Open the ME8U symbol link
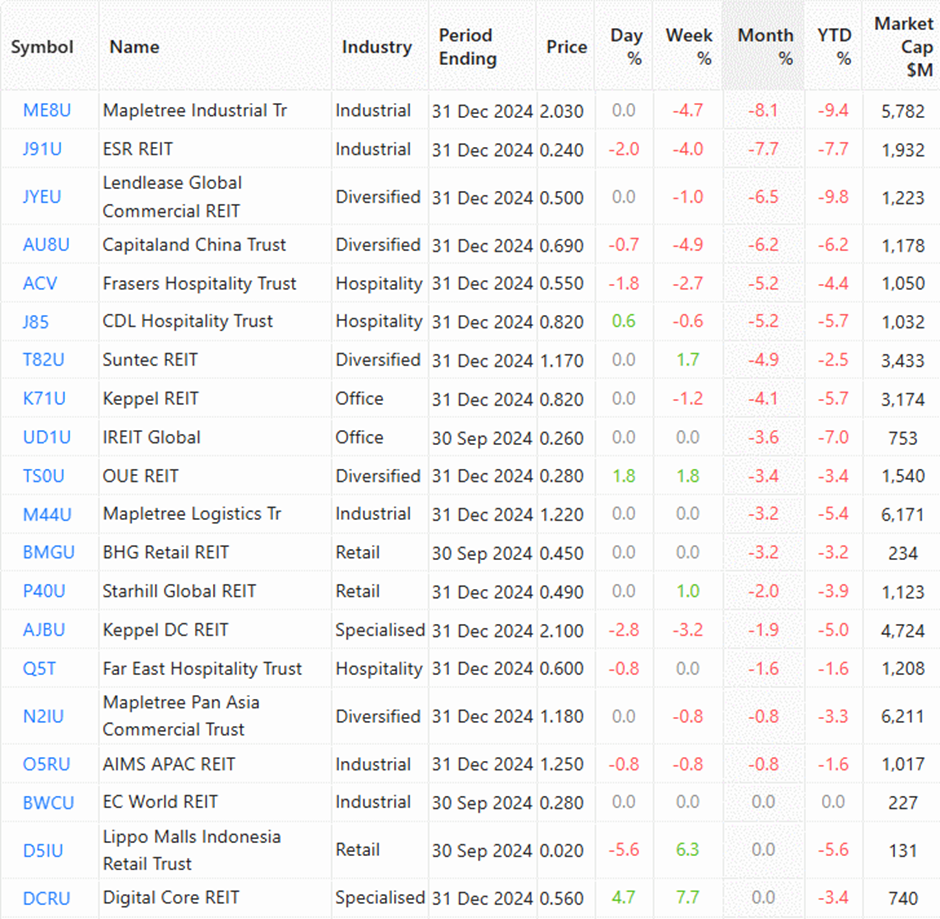The image size is (940, 919). (x=47, y=110)
